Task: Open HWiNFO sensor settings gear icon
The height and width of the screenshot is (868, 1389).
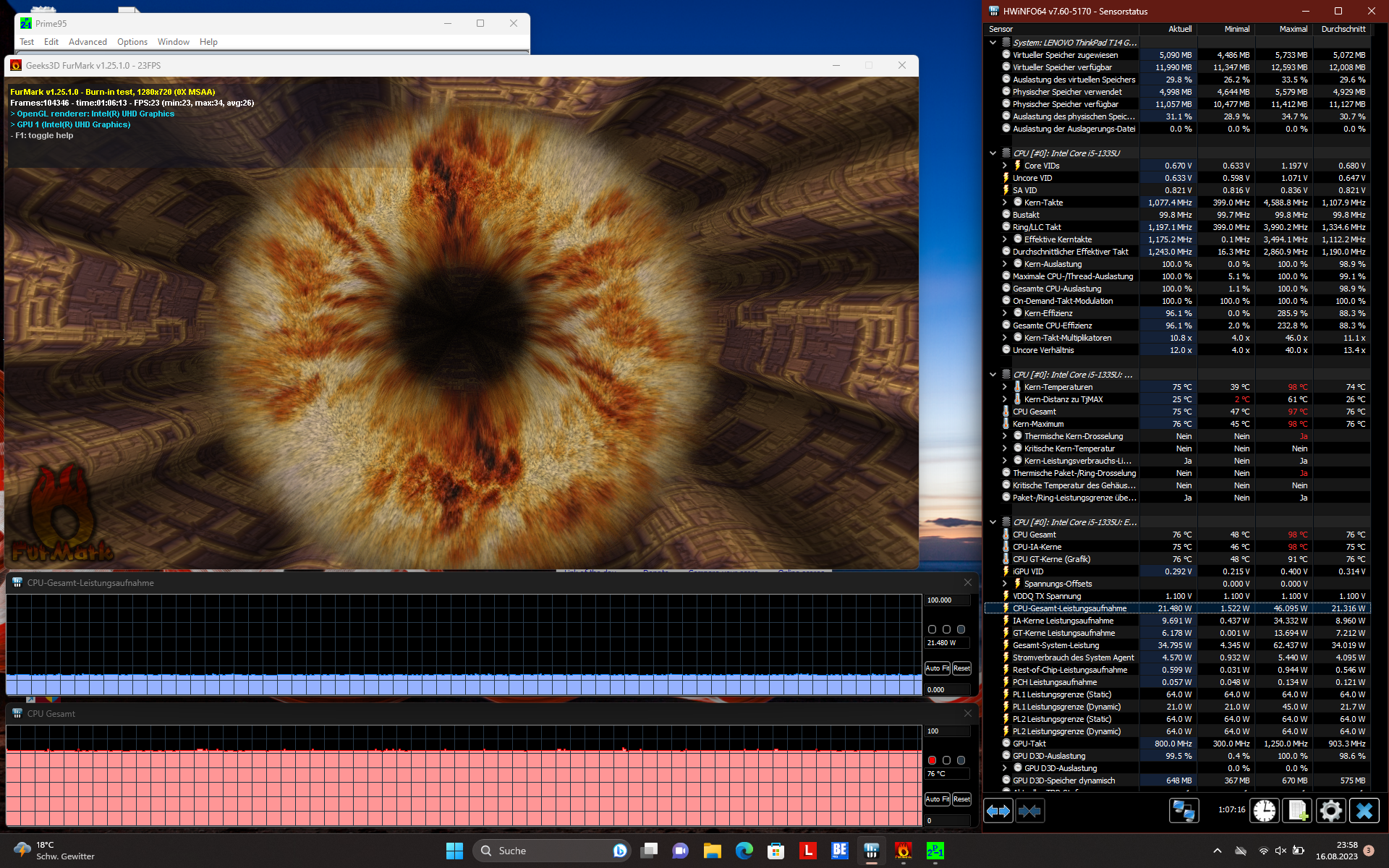Action: 1330,810
